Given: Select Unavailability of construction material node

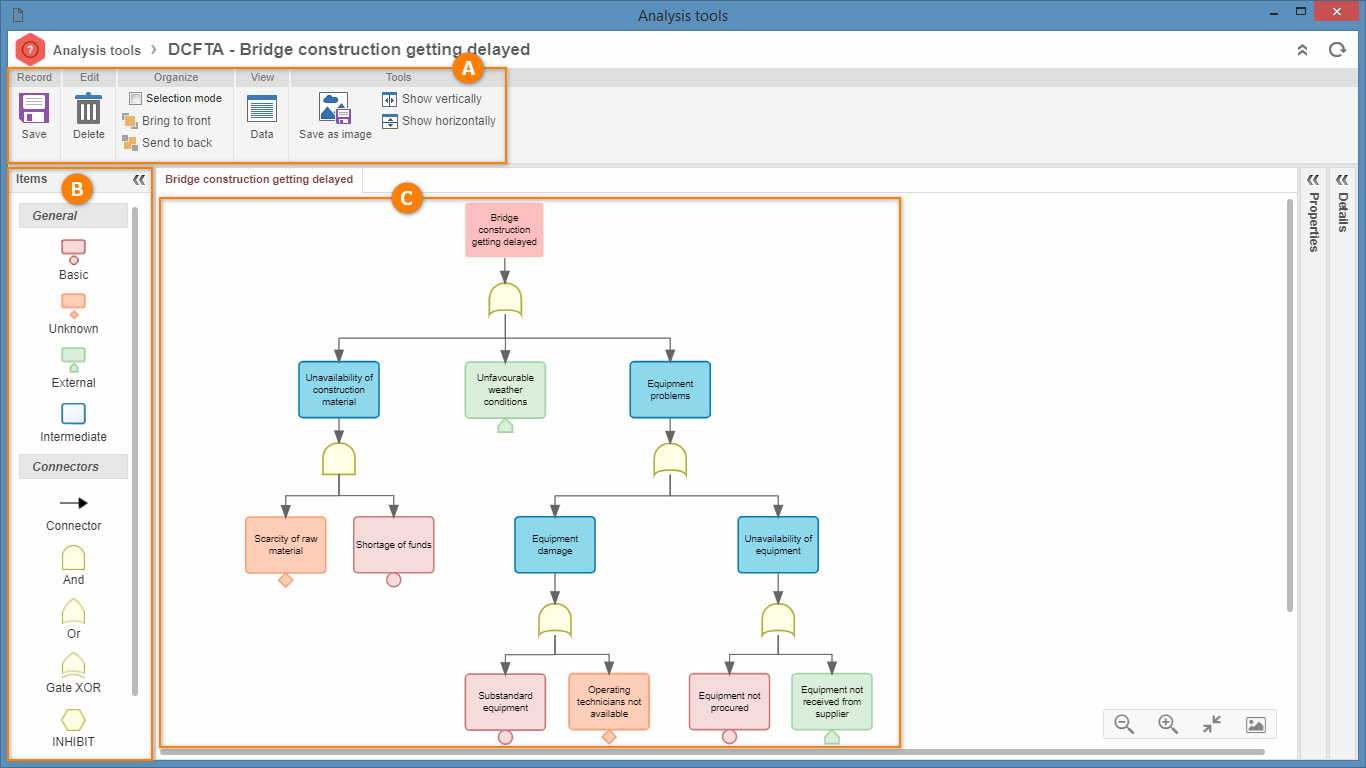Looking at the screenshot, I should pyautogui.click(x=339, y=390).
